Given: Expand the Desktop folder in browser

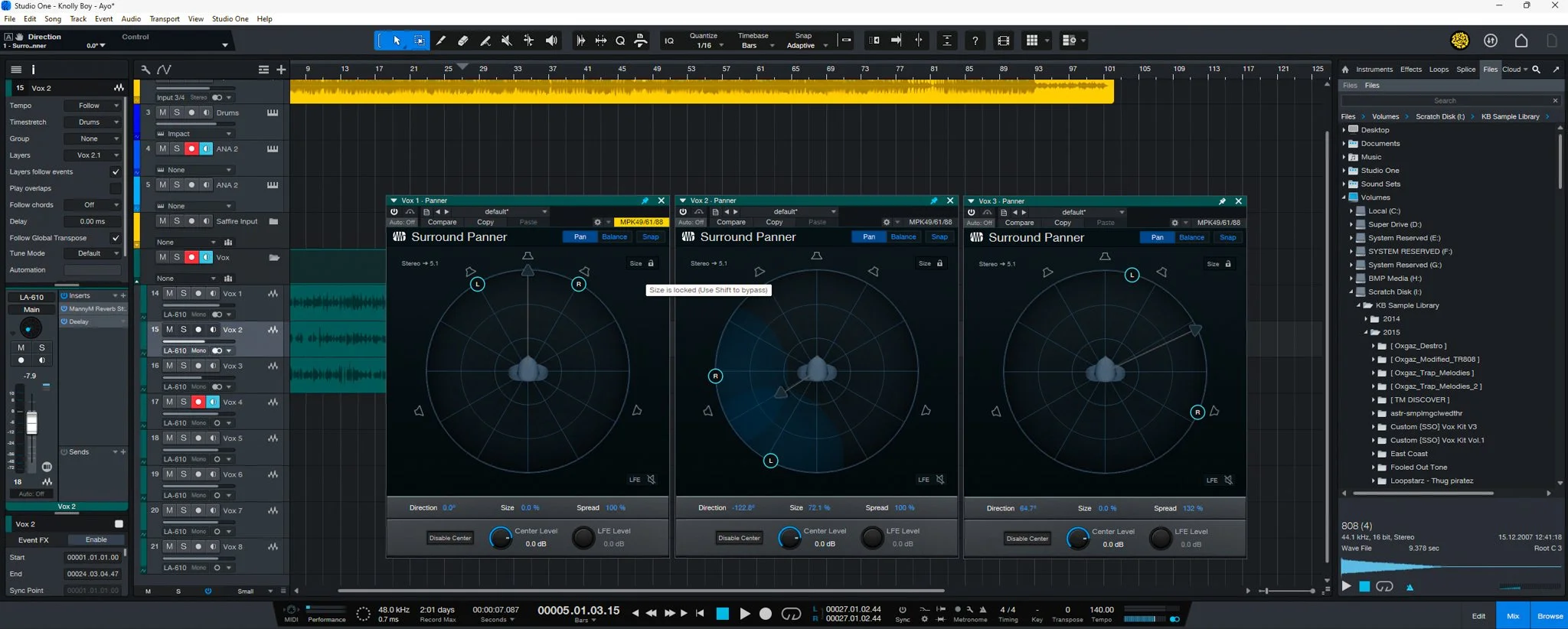Looking at the screenshot, I should [1344, 130].
